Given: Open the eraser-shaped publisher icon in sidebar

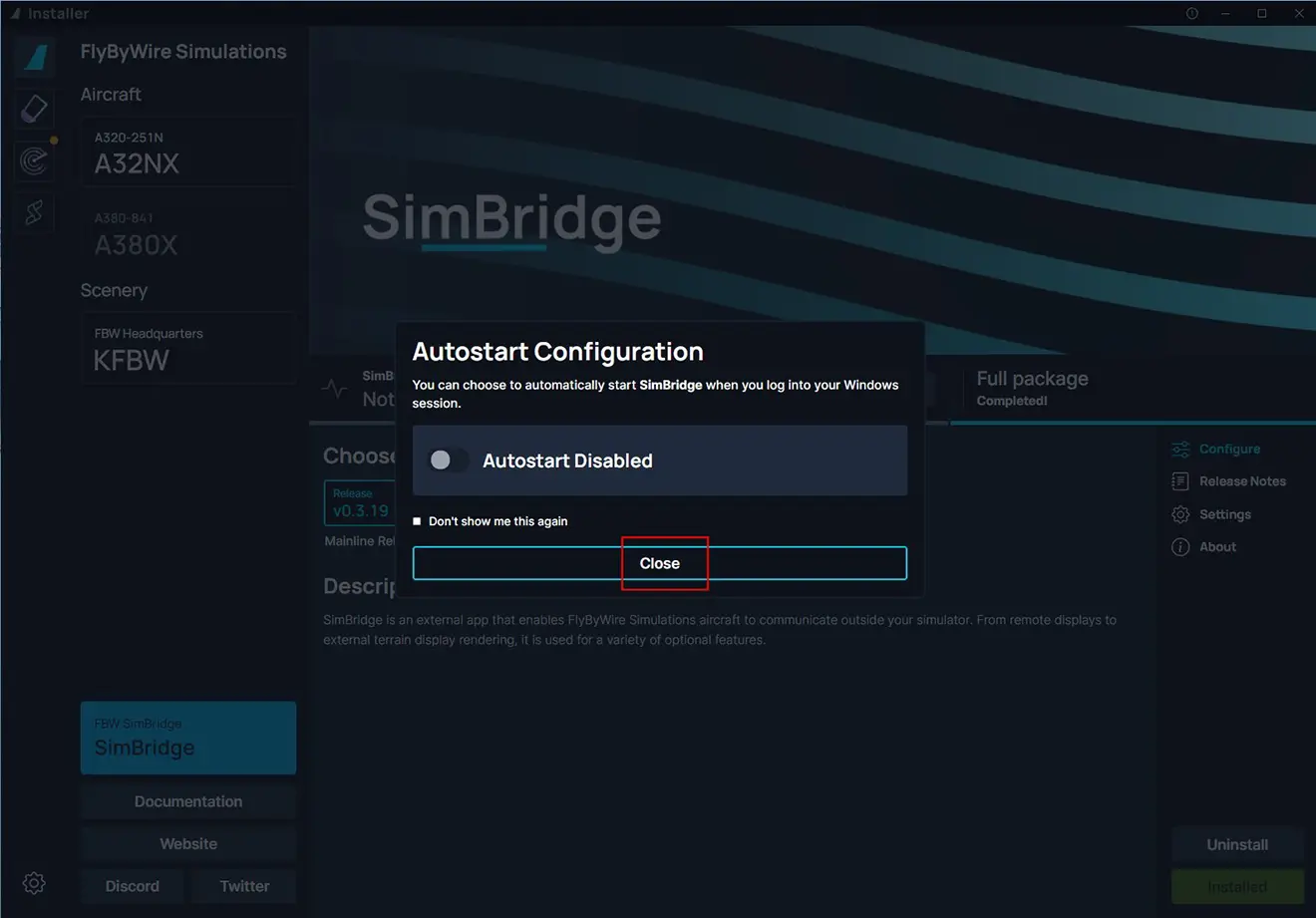Looking at the screenshot, I should [35, 108].
